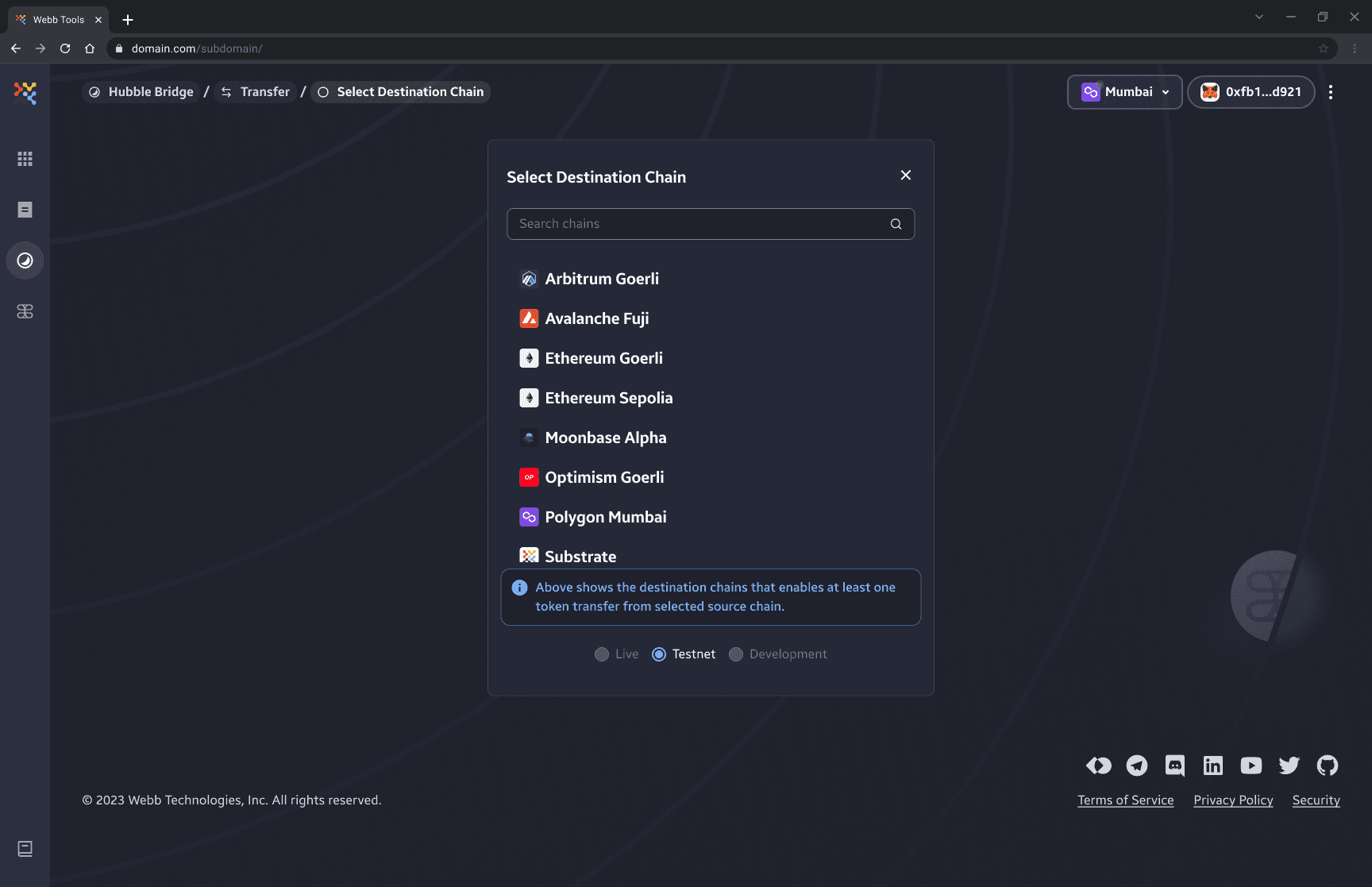Expand the Mumbai chain dropdown

coord(1125,92)
